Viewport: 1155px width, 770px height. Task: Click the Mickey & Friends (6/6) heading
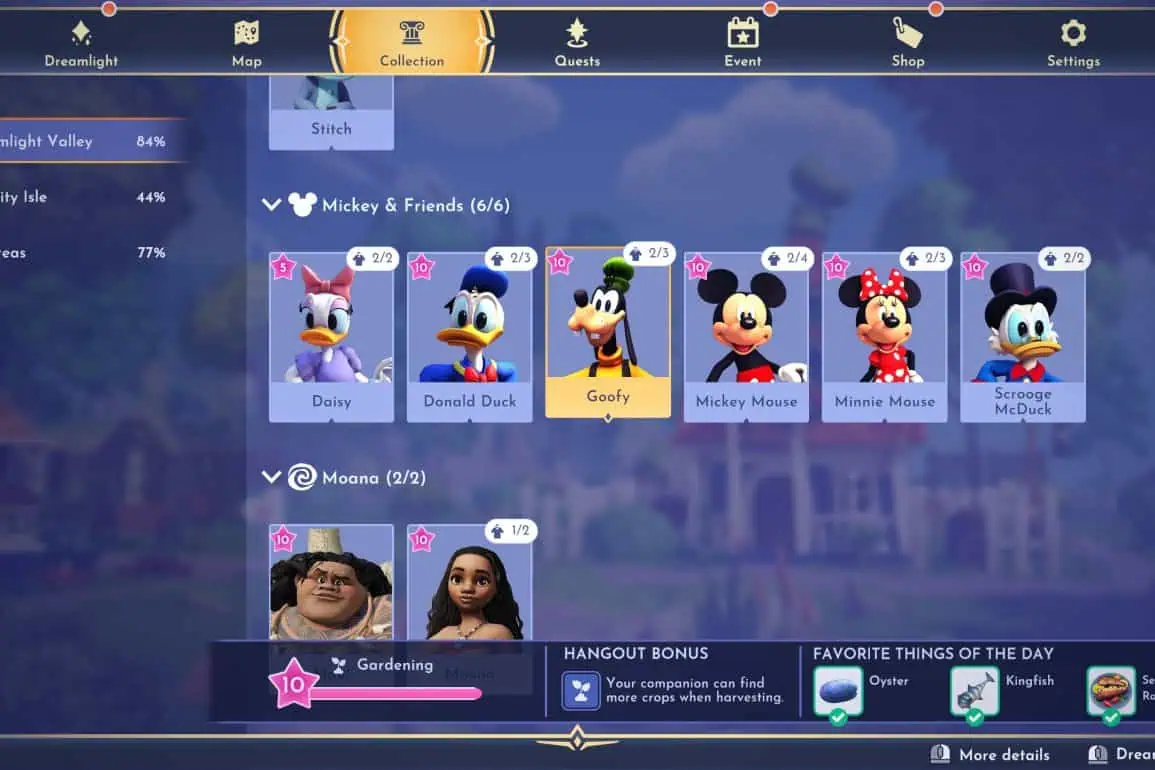tap(416, 205)
